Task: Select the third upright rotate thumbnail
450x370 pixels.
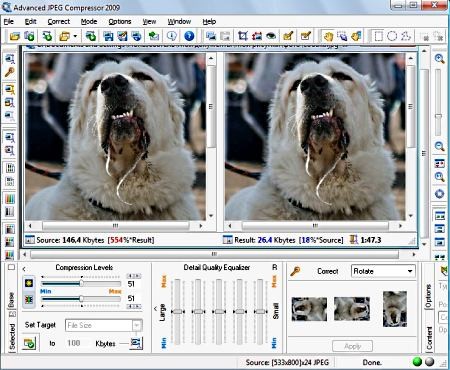Action: click(x=395, y=309)
